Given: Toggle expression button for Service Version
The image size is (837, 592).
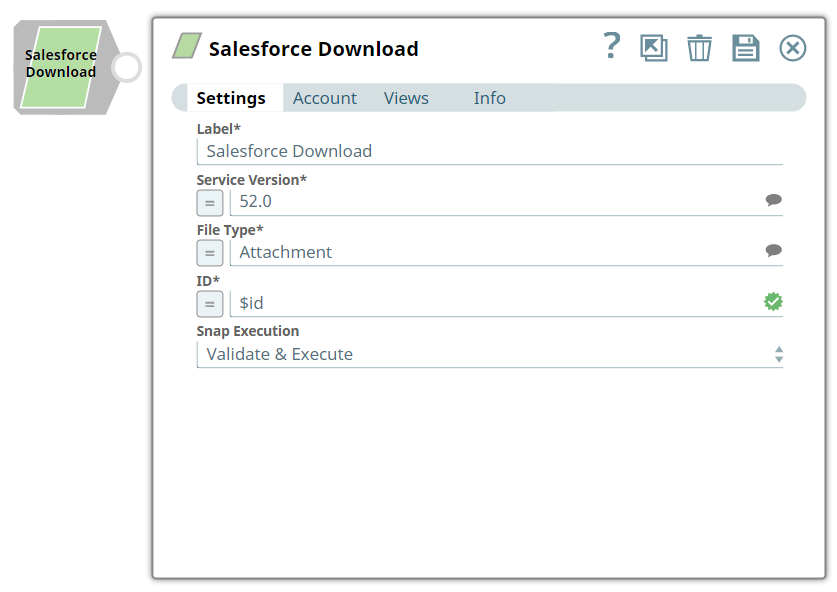Looking at the screenshot, I should pos(210,203).
